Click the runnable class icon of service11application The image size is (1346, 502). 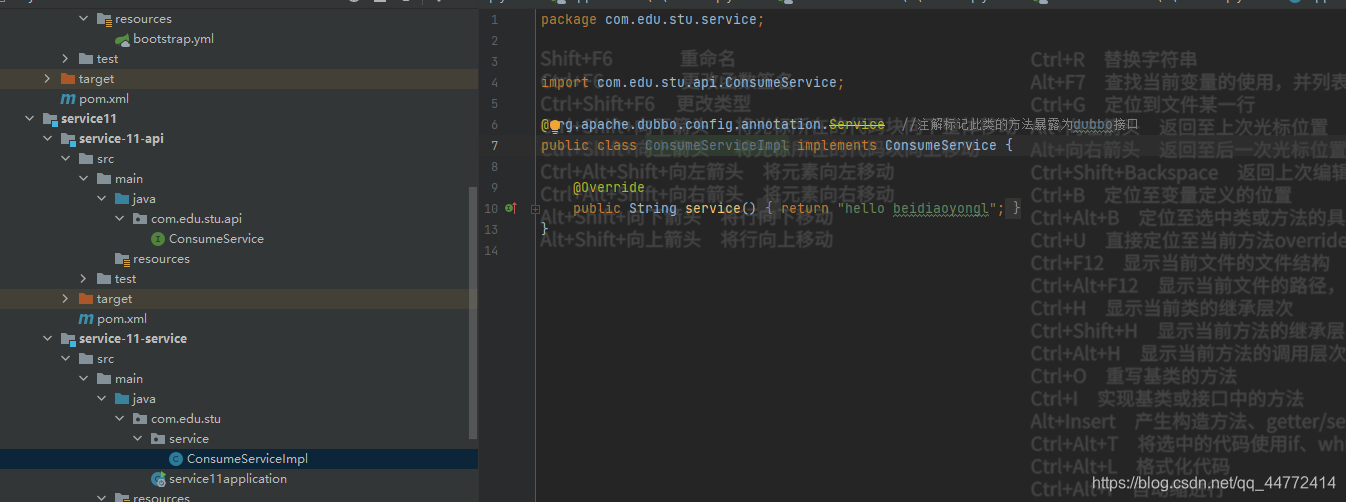pos(158,479)
